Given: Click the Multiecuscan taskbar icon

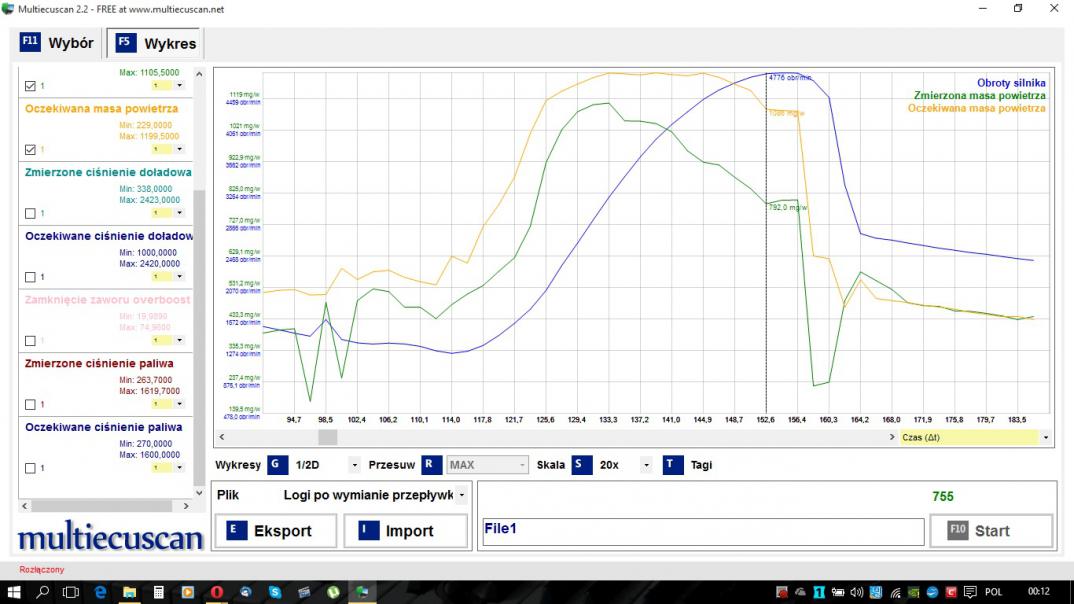Looking at the screenshot, I should coord(362,592).
